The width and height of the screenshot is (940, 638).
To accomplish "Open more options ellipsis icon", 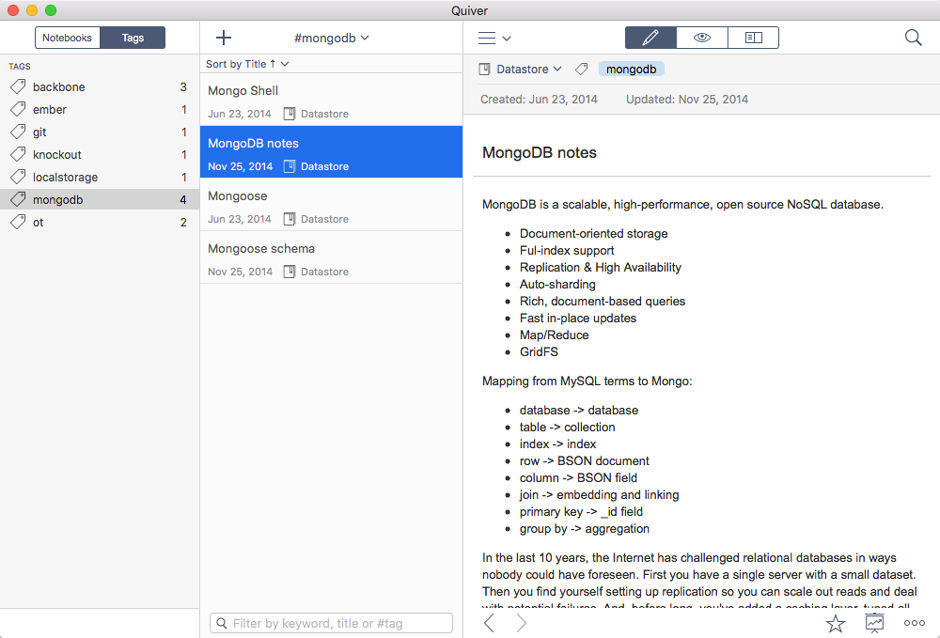I will (914, 624).
